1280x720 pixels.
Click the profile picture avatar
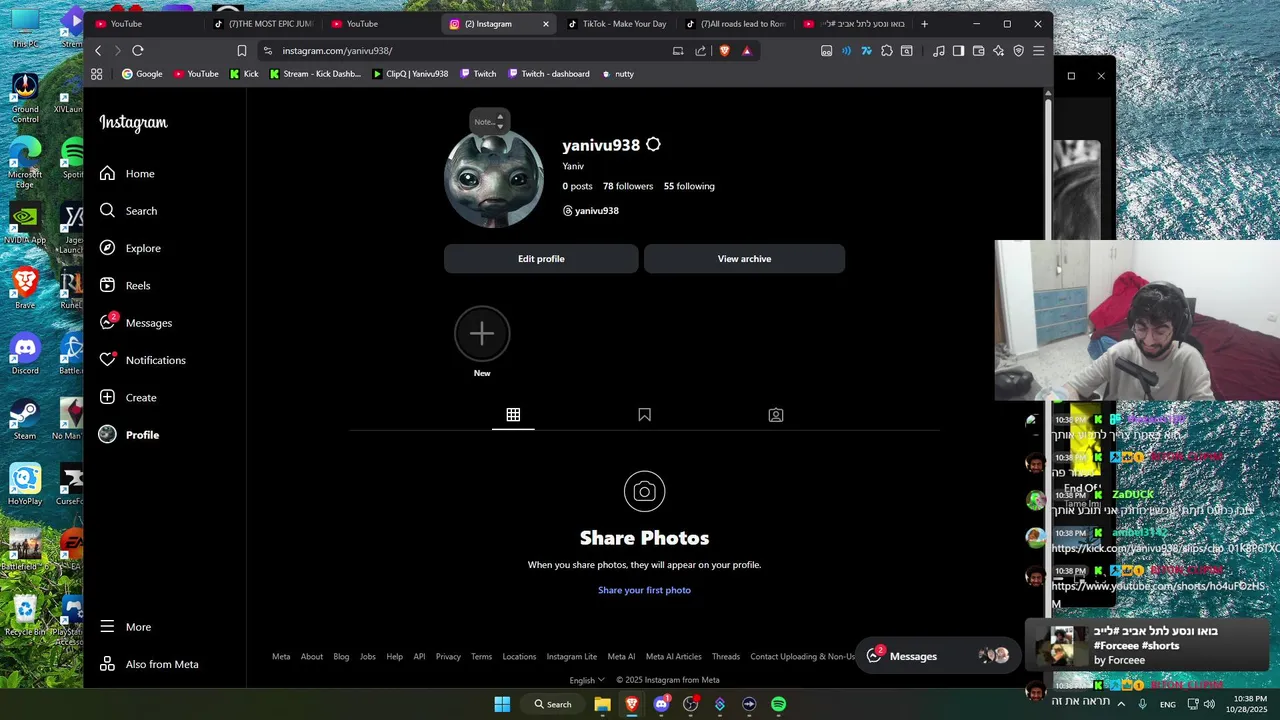494,178
